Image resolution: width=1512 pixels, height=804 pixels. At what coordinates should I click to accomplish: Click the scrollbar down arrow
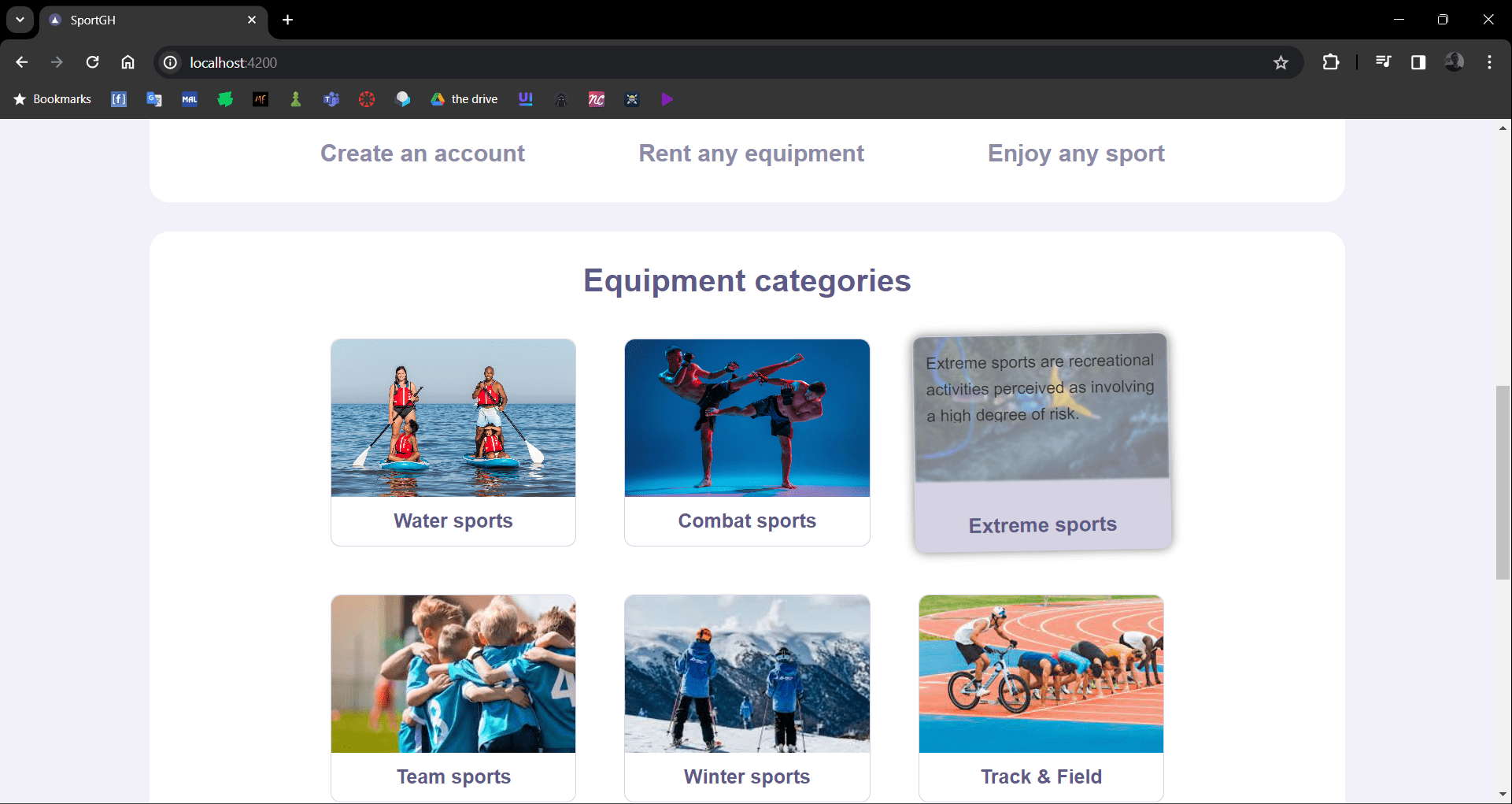(x=1503, y=795)
